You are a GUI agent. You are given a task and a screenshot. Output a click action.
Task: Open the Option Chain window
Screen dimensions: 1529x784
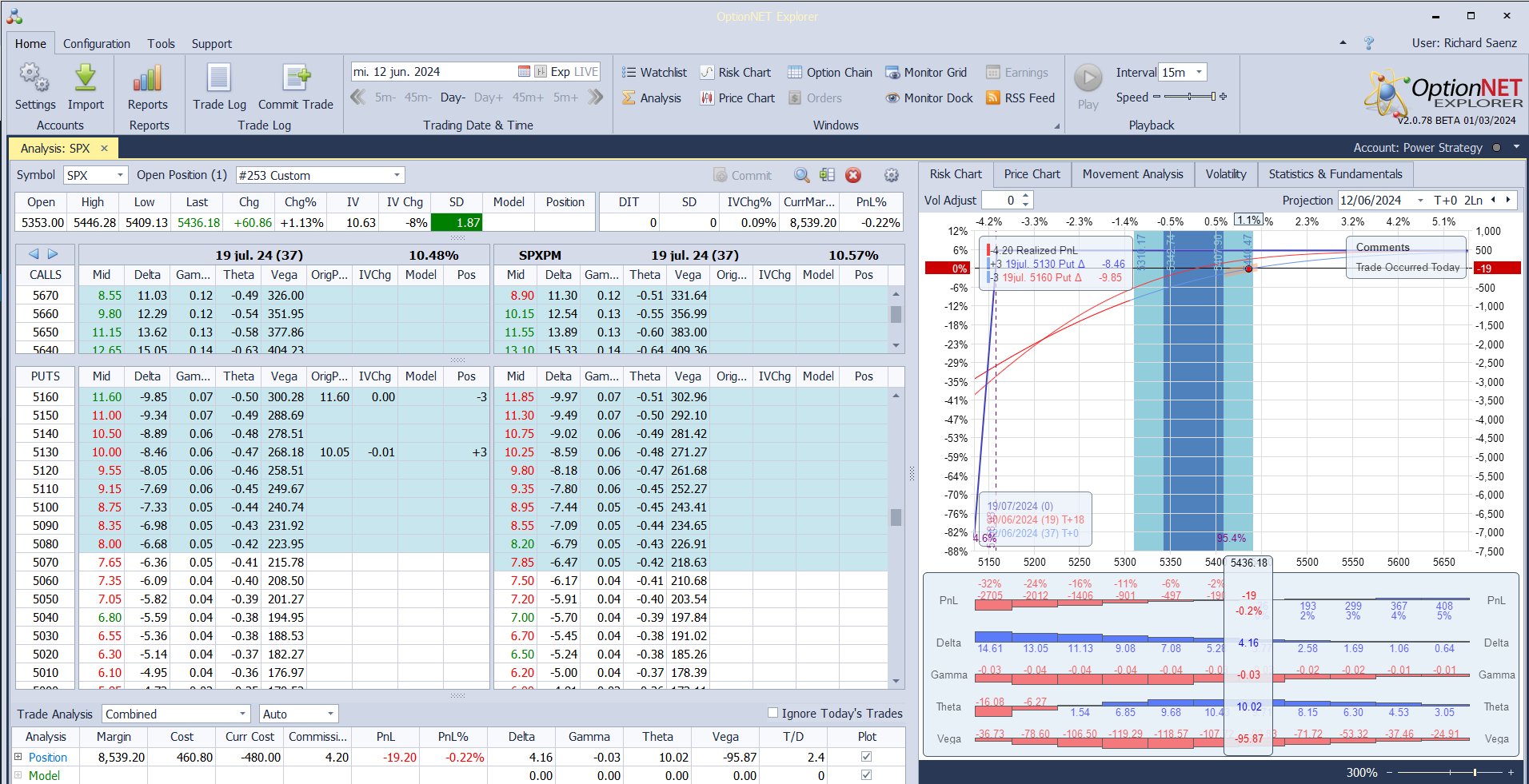pos(830,72)
